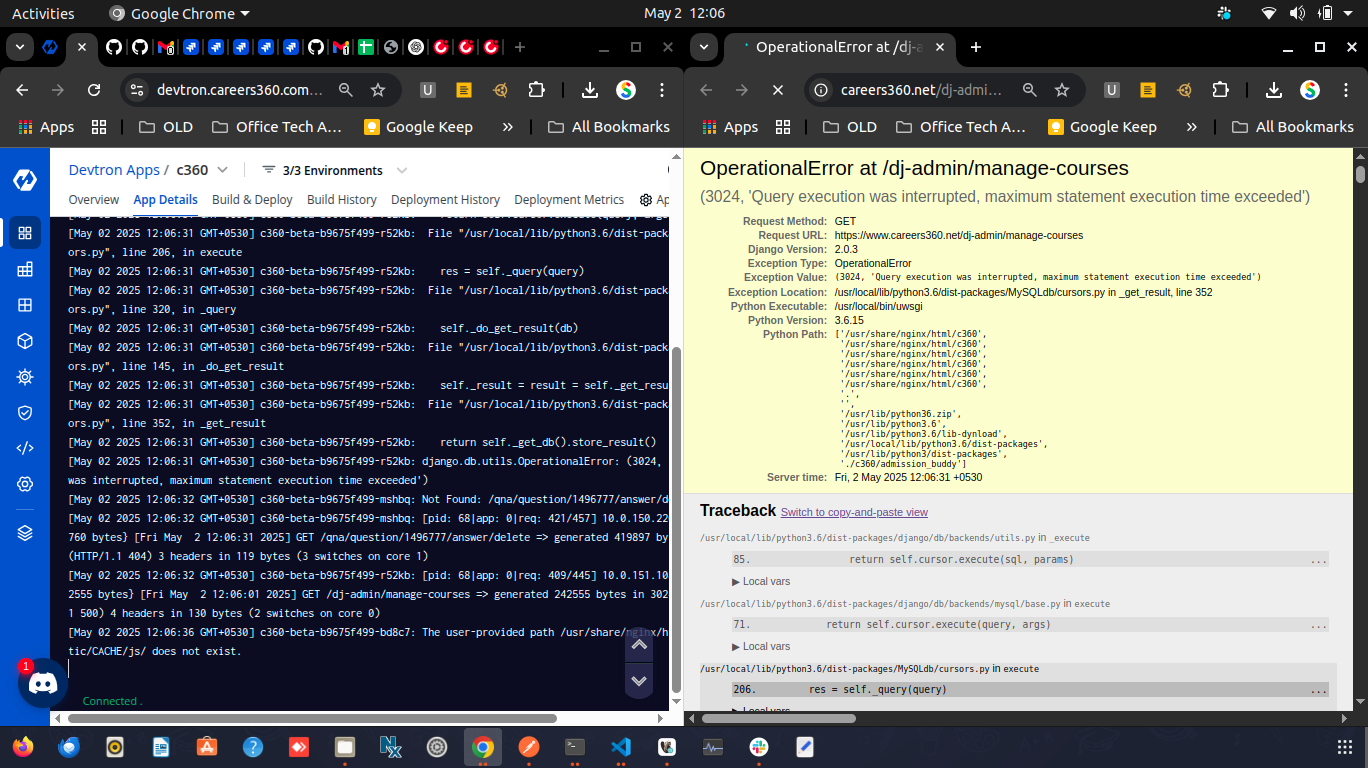1368x768 pixels.
Task: Focus the careers360.net address bar
Action: [920, 90]
